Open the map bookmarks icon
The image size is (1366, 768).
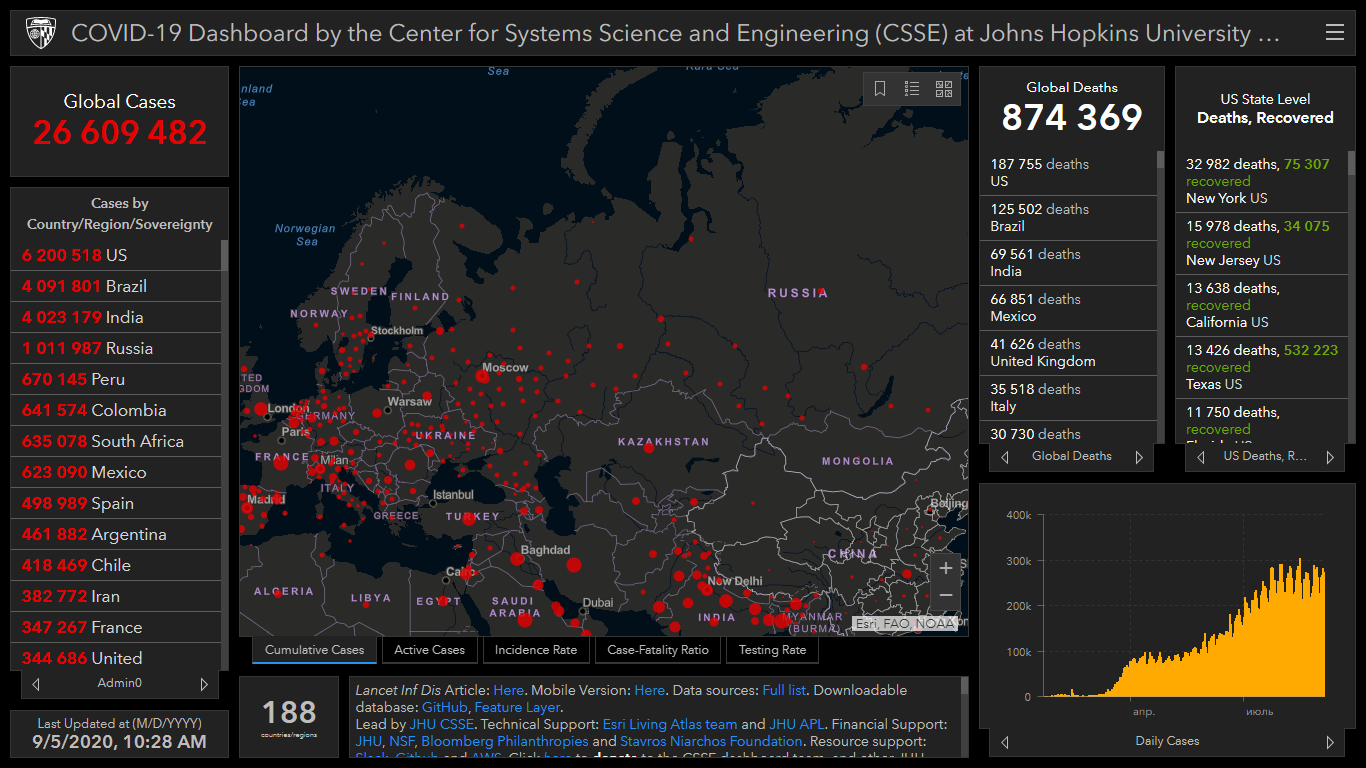[880, 89]
